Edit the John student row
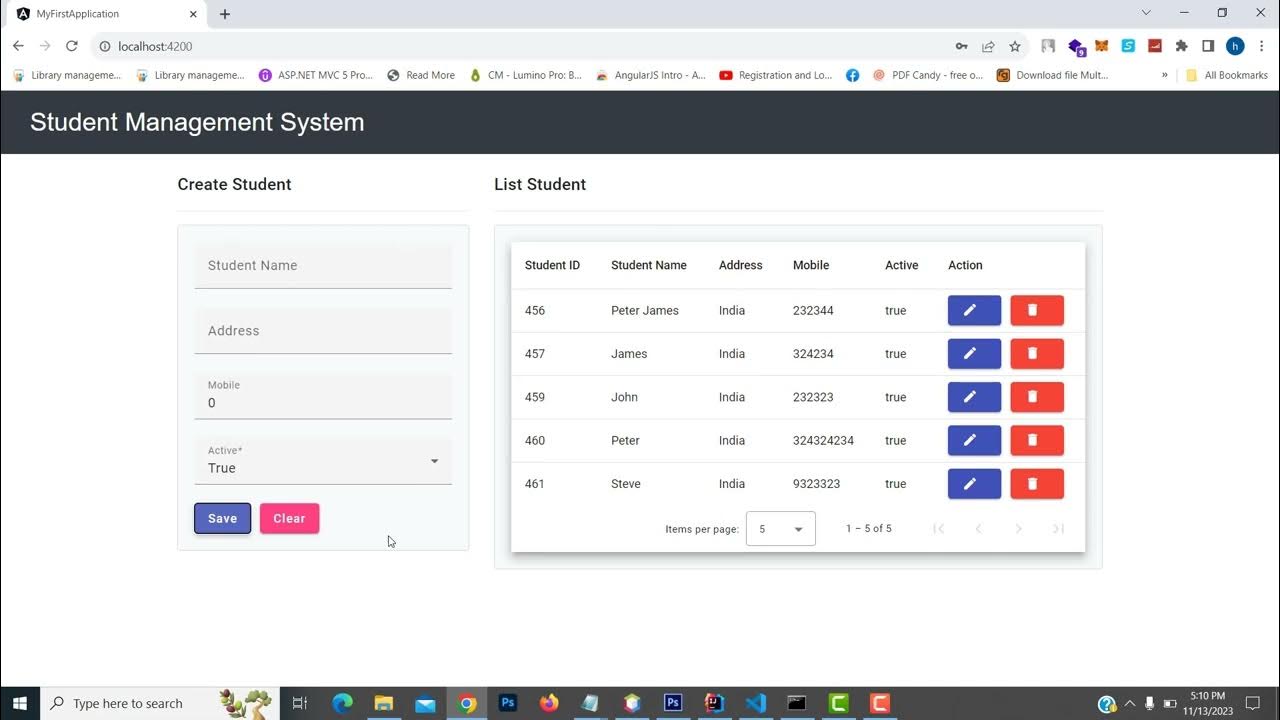The width and height of the screenshot is (1280, 720). pos(974,397)
